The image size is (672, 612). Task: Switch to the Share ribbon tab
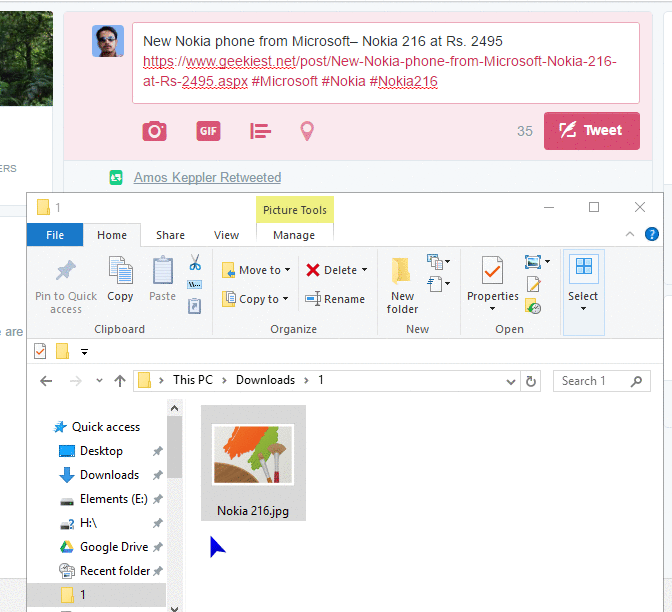(170, 235)
